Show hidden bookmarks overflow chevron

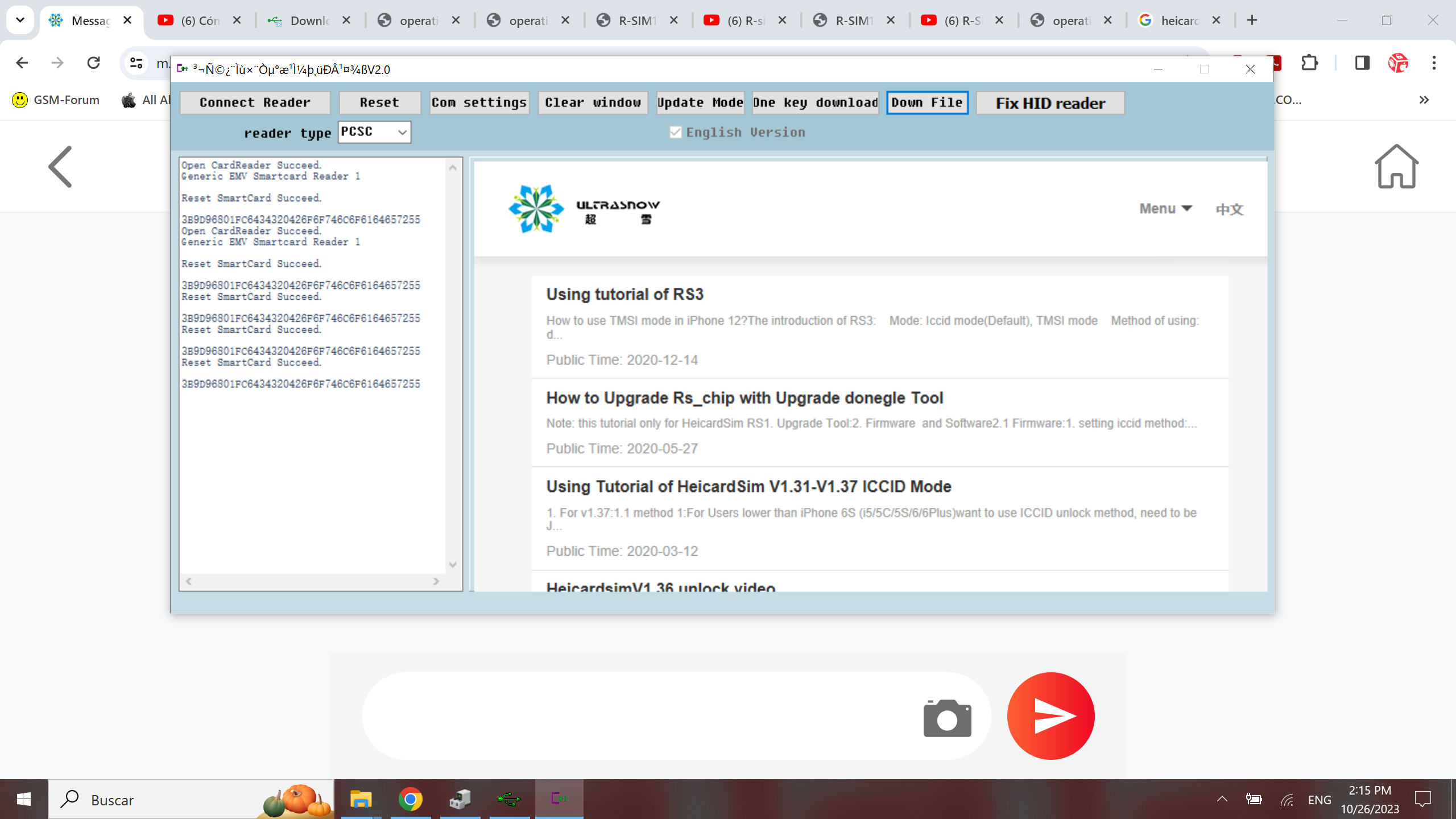tap(1424, 100)
